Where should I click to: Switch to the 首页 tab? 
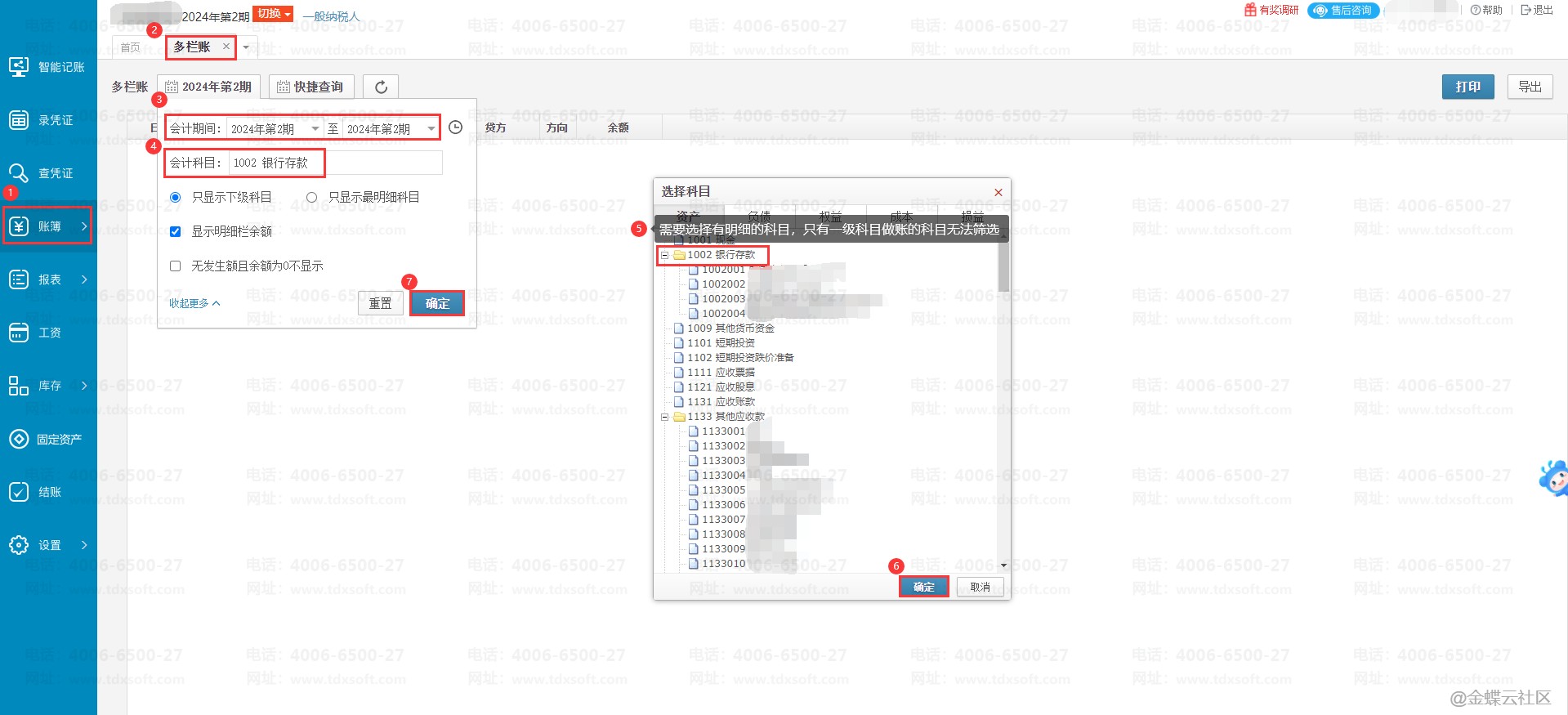(x=131, y=47)
